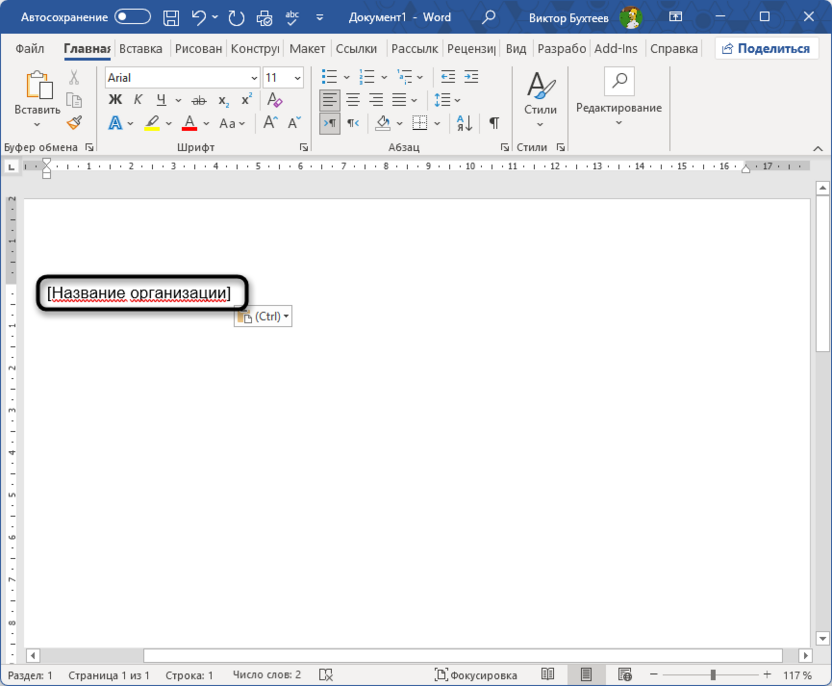Open the Файл menu
The height and width of the screenshot is (686, 832).
(x=30, y=48)
